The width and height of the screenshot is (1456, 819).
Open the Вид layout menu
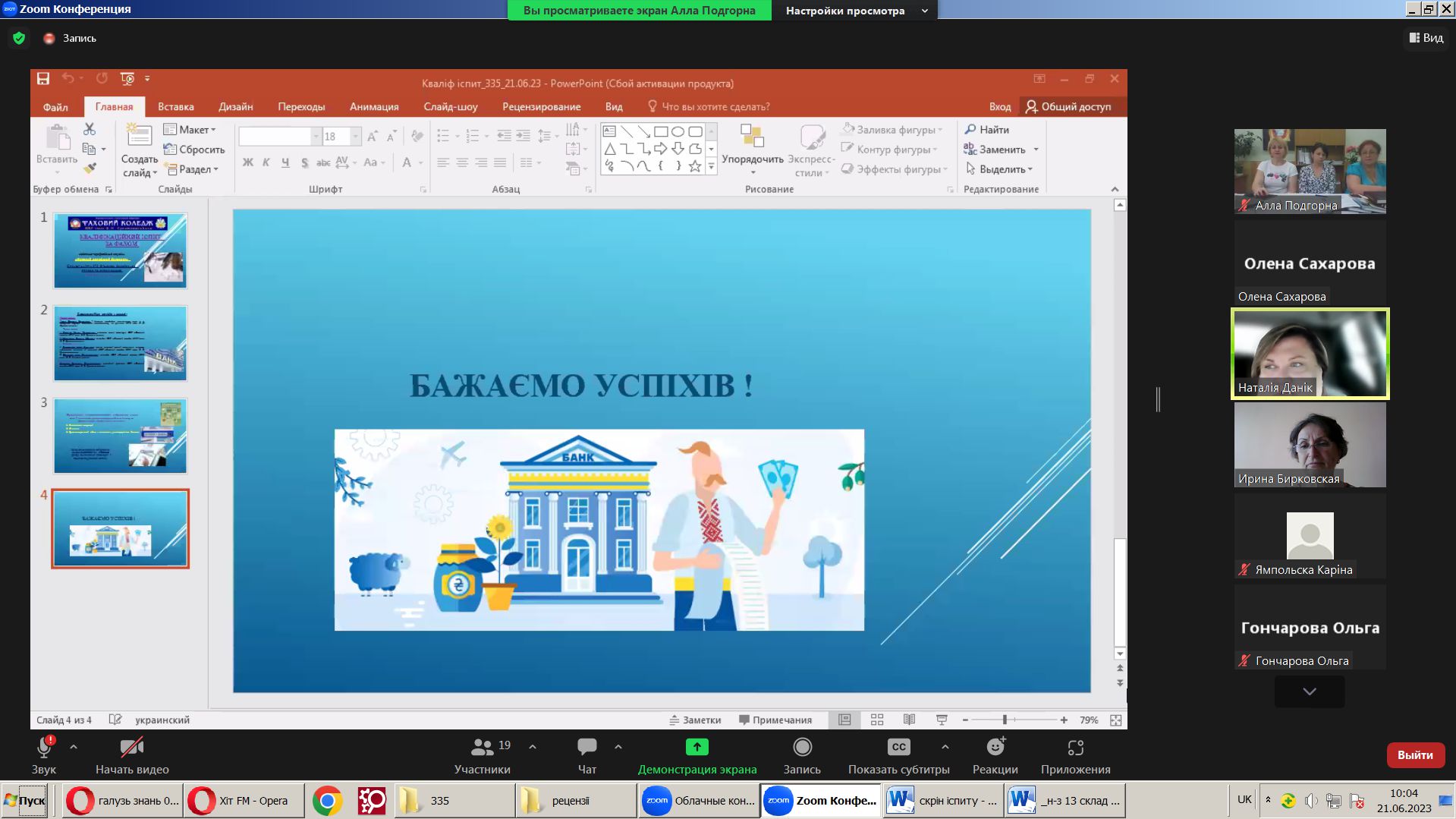pyautogui.click(x=1426, y=38)
